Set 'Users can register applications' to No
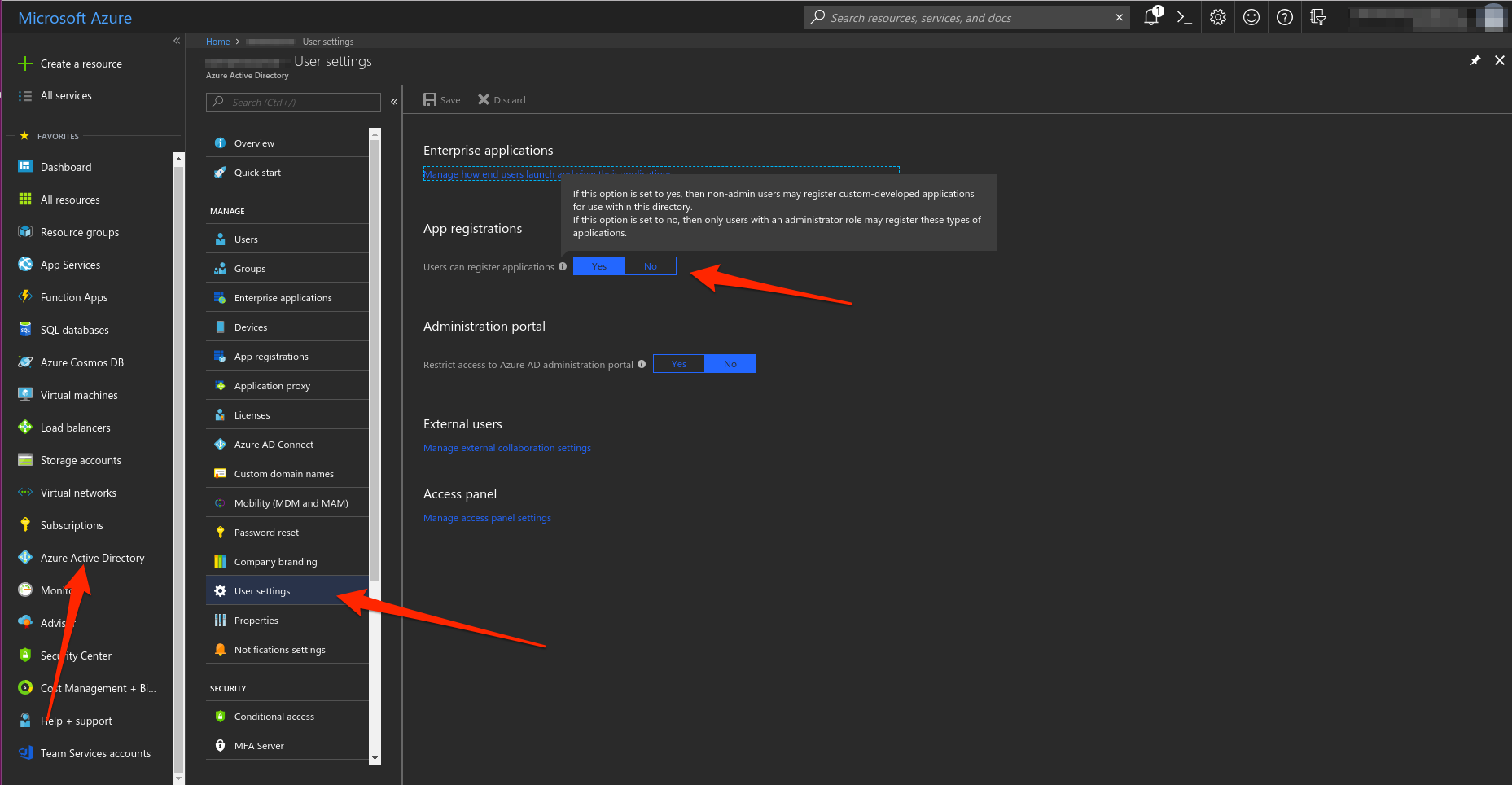Image resolution: width=1512 pixels, height=785 pixels. coord(650,265)
